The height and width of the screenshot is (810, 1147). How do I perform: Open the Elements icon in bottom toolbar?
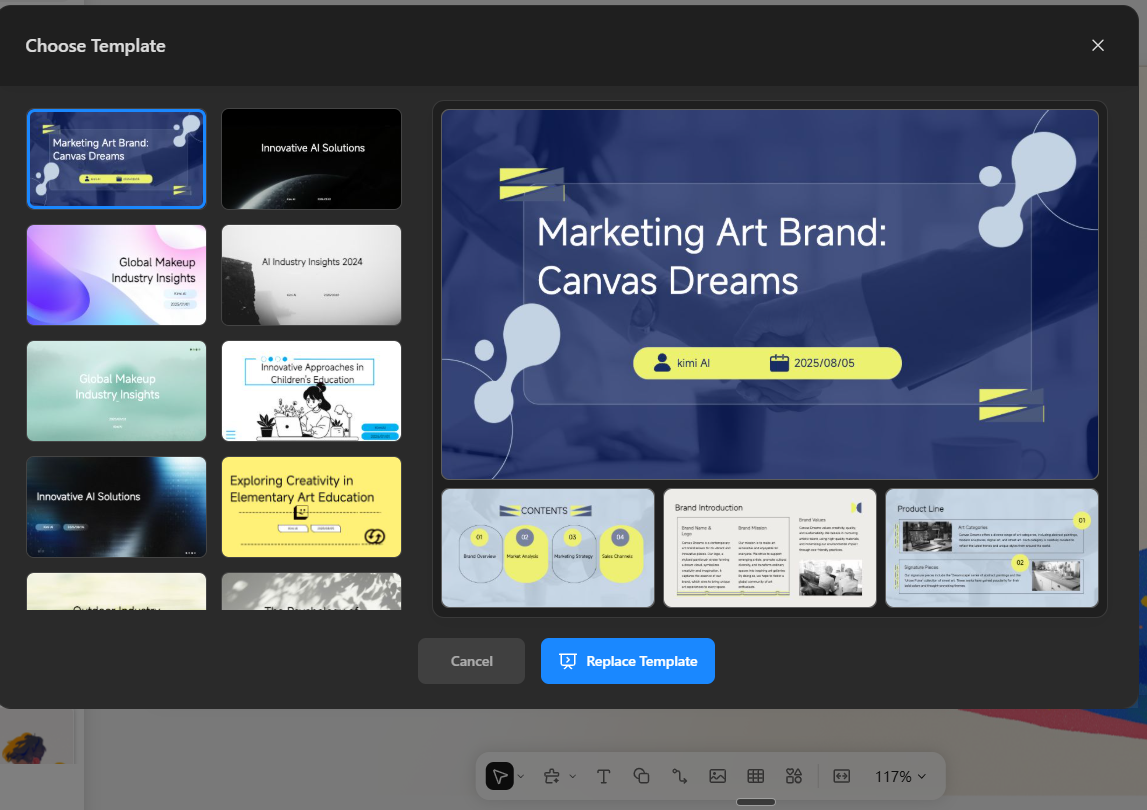point(794,776)
